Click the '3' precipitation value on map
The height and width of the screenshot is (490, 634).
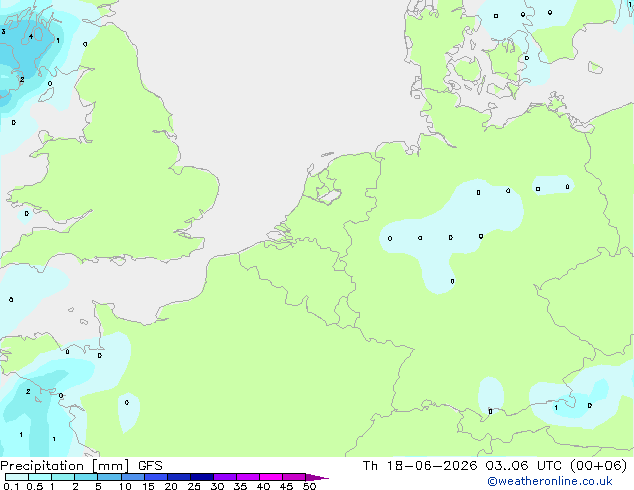click(x=3, y=32)
